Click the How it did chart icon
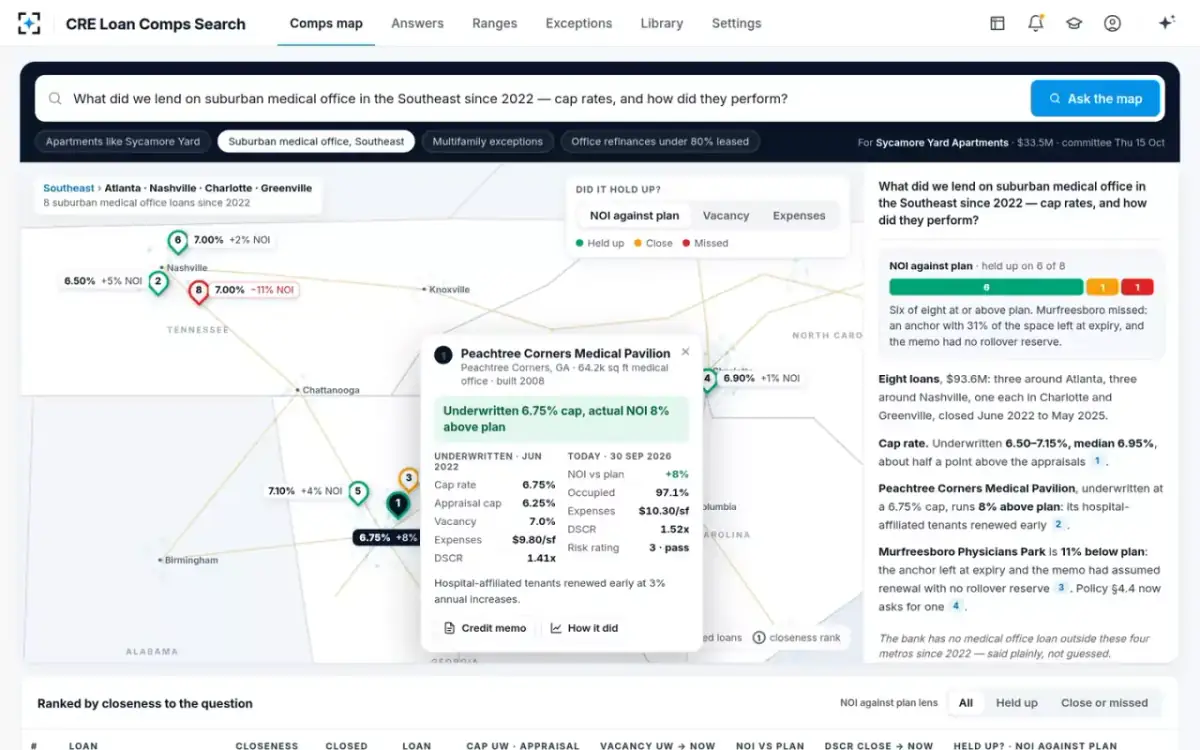The height and width of the screenshot is (750, 1200). pyautogui.click(x=556, y=628)
